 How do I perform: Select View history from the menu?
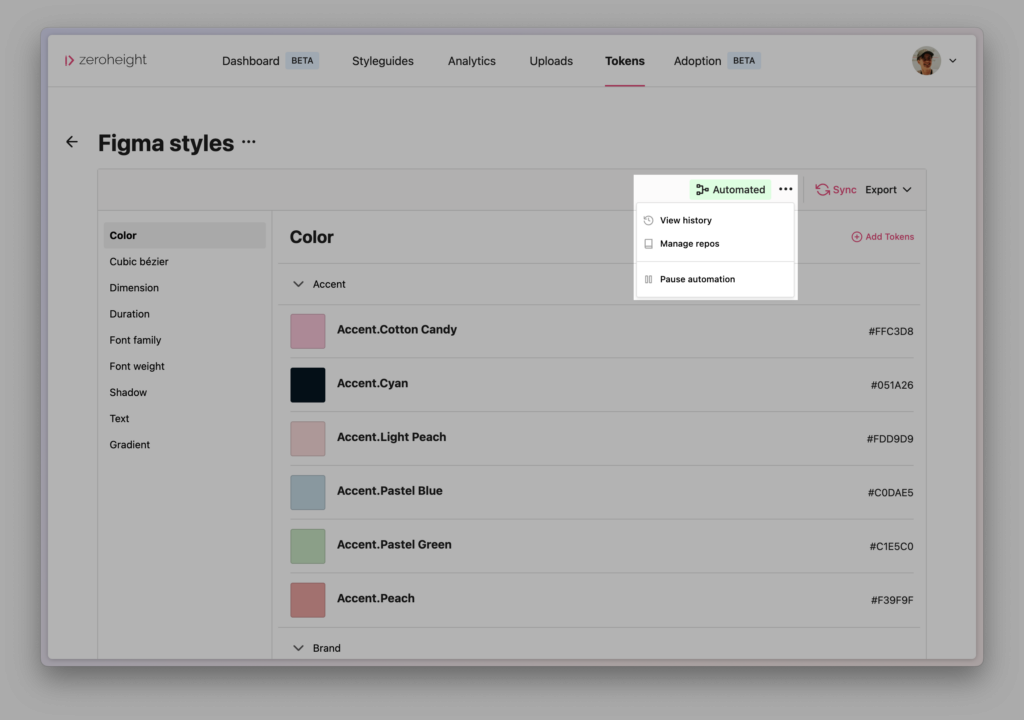[x=715, y=220]
